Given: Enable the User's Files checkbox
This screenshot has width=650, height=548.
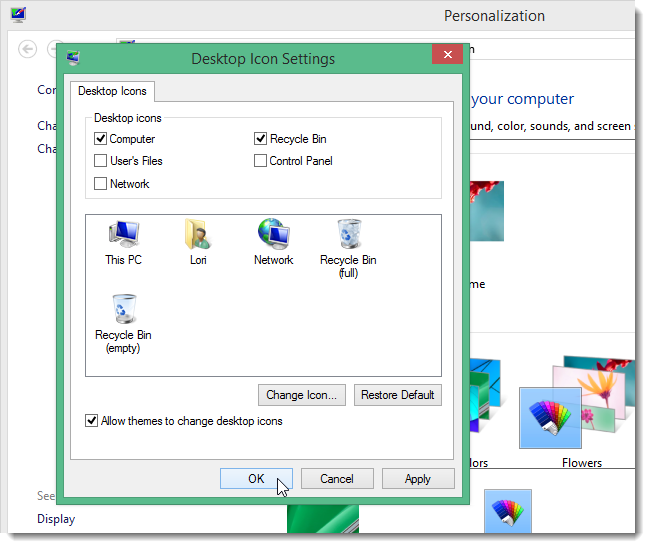Looking at the screenshot, I should tap(100, 160).
